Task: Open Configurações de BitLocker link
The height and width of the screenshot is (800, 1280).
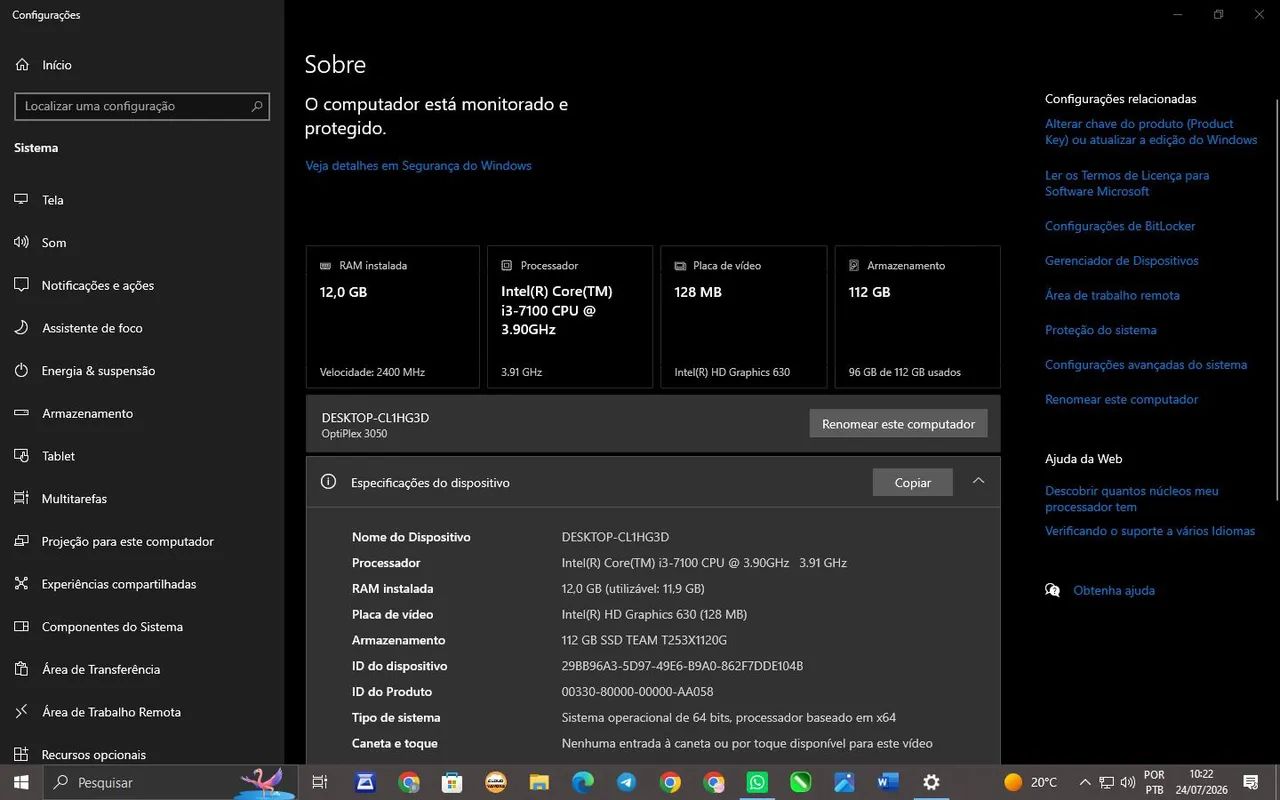Action: pyautogui.click(x=1120, y=226)
